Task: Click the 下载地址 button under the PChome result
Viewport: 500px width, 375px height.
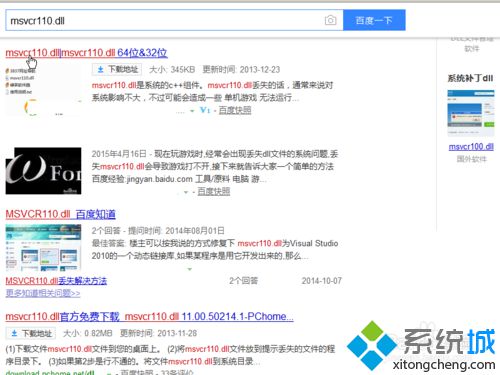Action: click(31, 333)
